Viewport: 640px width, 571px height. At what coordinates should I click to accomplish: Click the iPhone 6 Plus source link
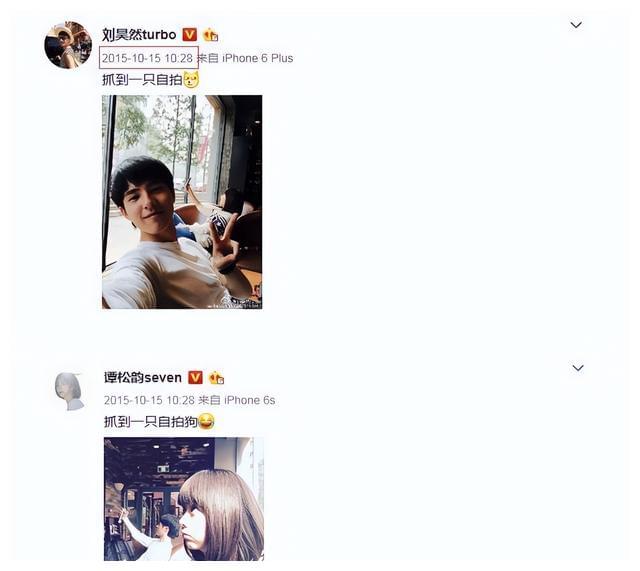pos(257,58)
